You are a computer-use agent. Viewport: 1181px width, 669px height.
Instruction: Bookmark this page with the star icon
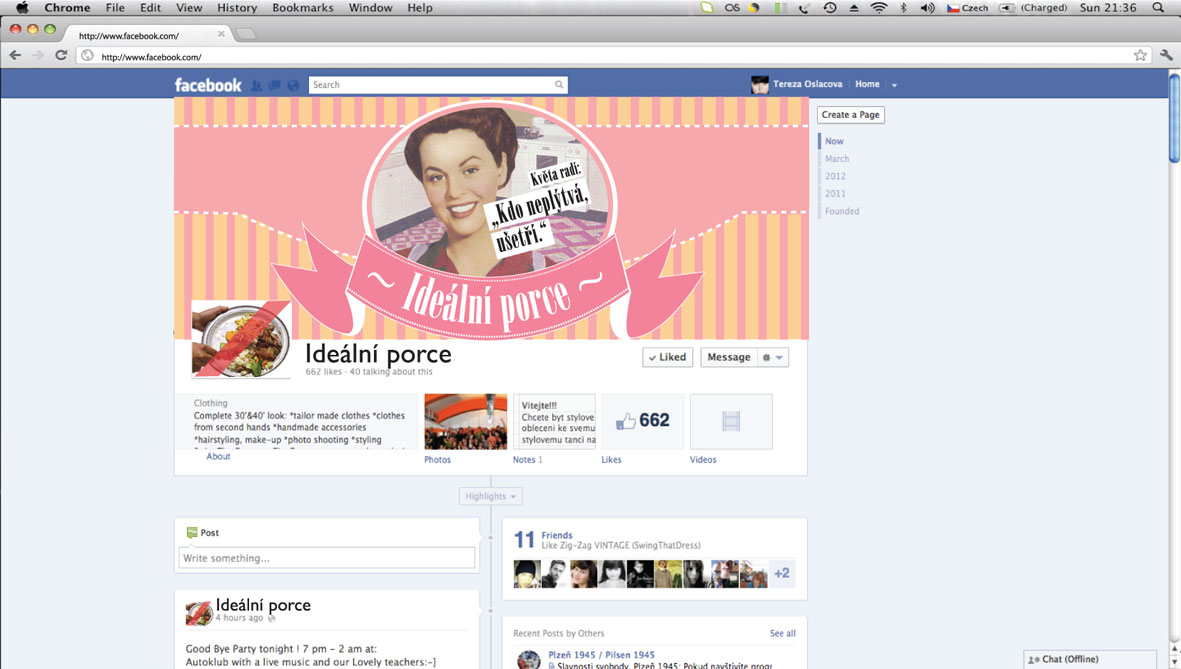1140,55
